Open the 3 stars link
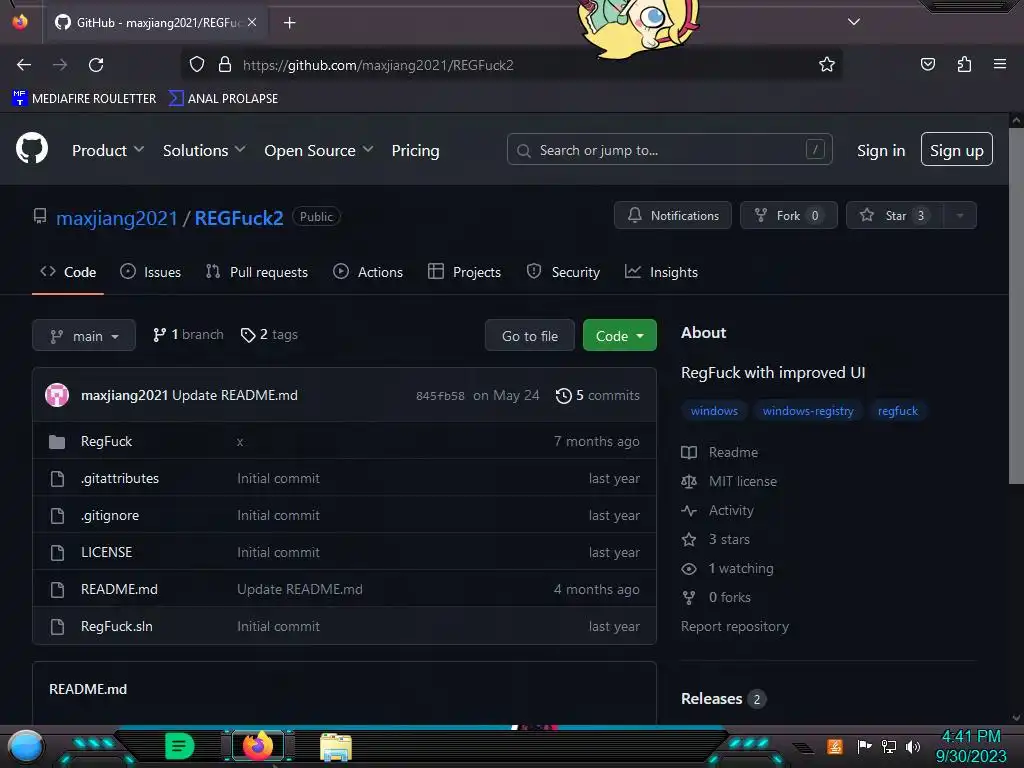Screen dimensions: 1024x768 pyautogui.click(x=716, y=539)
